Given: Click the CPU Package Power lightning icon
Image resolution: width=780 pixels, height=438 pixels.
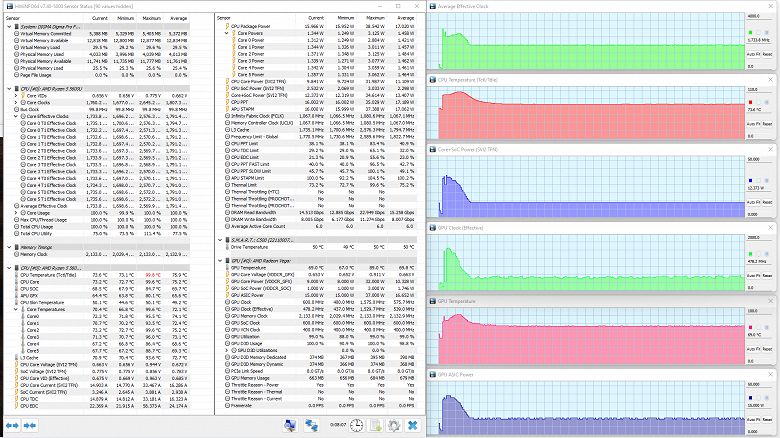Looking at the screenshot, I should [x=227, y=26].
